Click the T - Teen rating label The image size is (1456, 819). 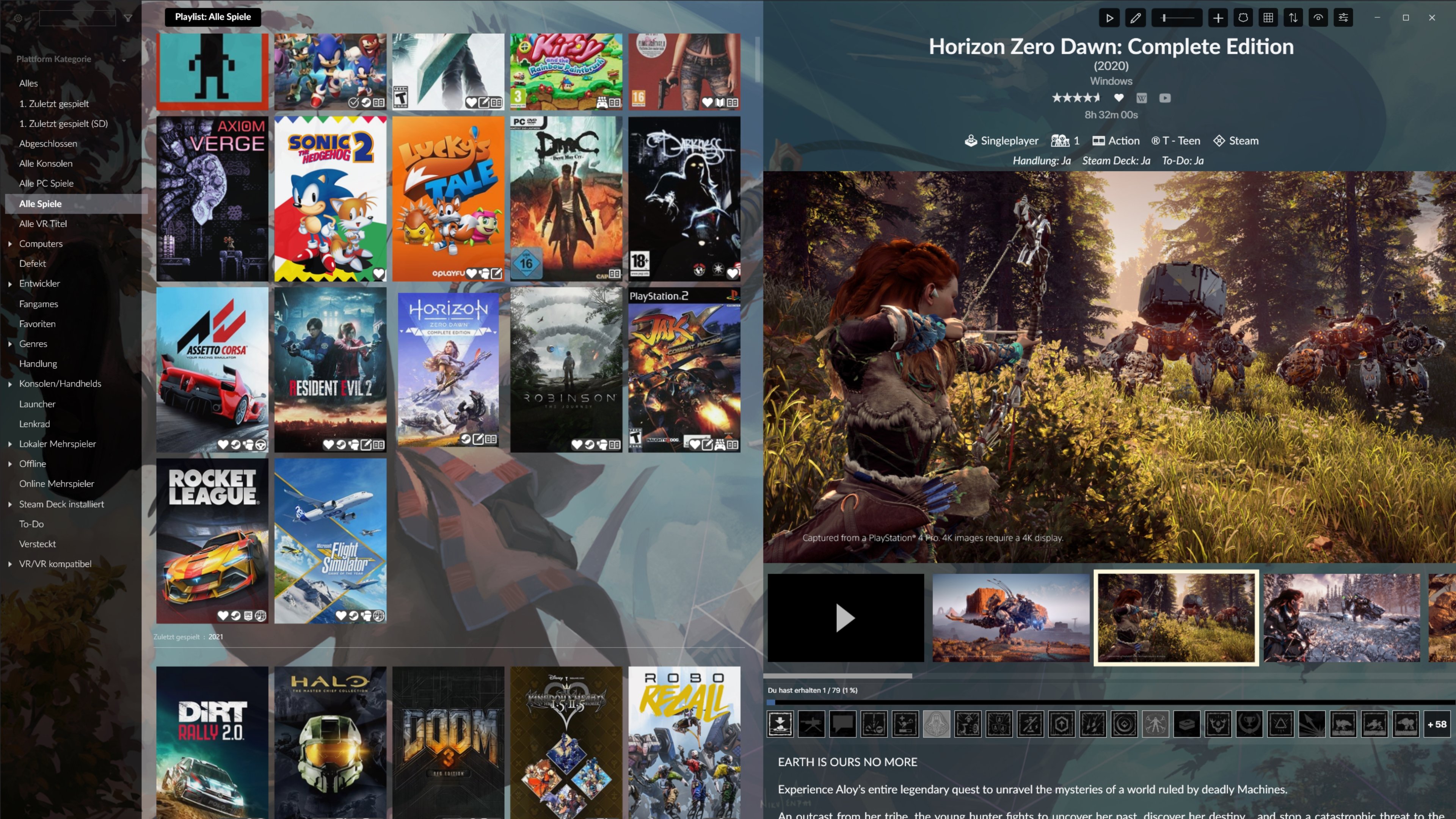click(1181, 141)
